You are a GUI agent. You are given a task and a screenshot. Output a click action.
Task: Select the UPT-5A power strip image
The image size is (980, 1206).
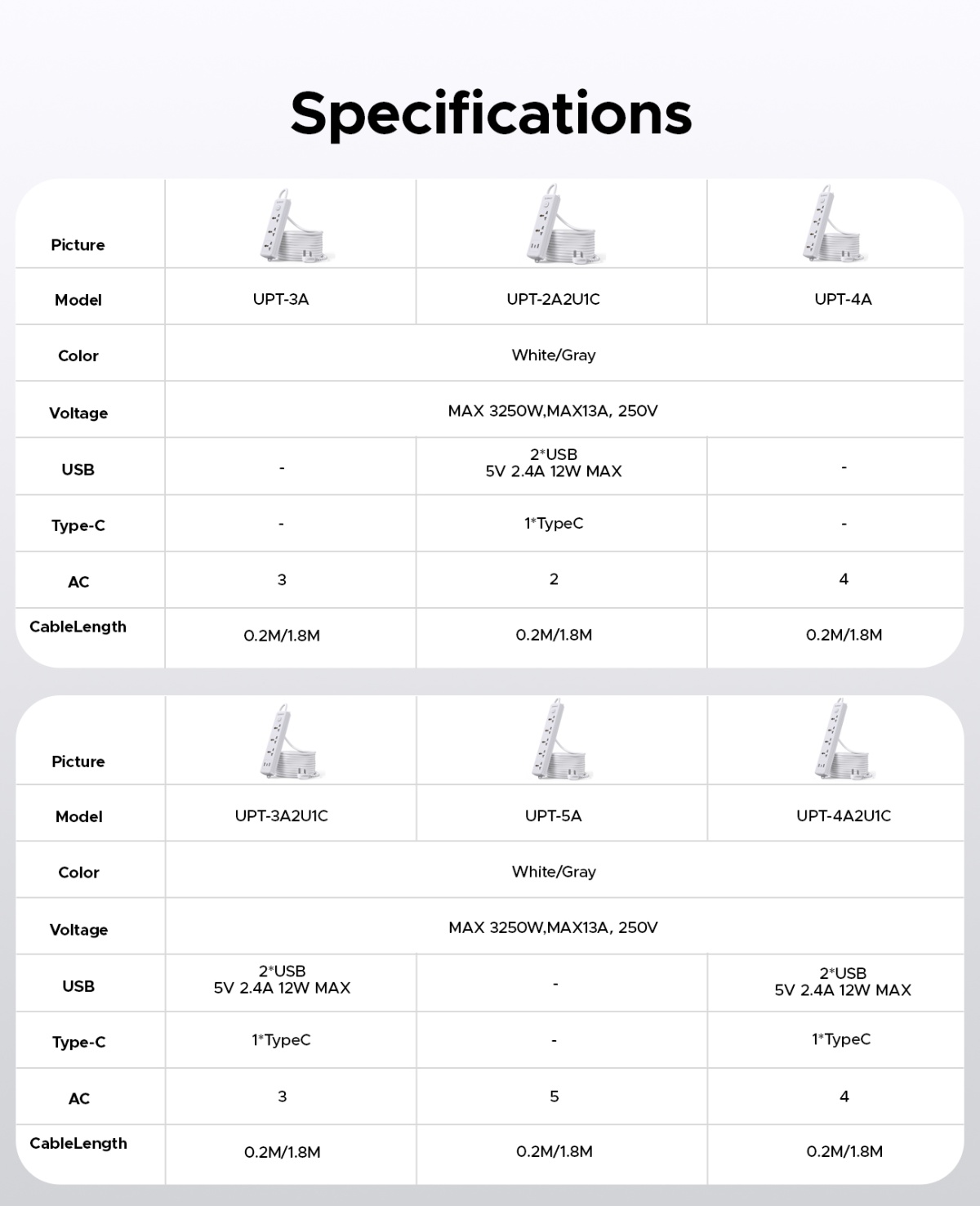pyautogui.click(x=559, y=739)
